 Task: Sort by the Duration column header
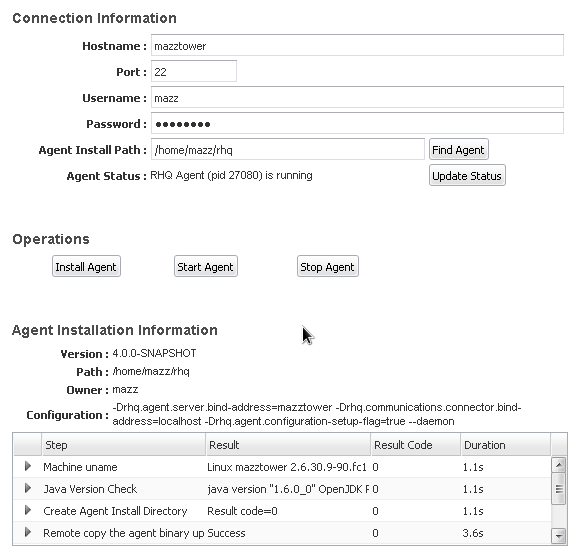(x=506, y=445)
